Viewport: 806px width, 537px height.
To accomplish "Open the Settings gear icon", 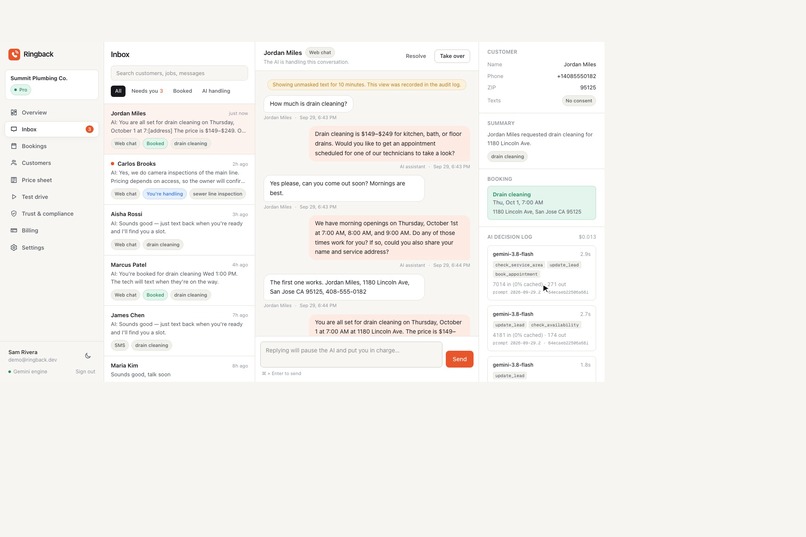I will point(14,248).
